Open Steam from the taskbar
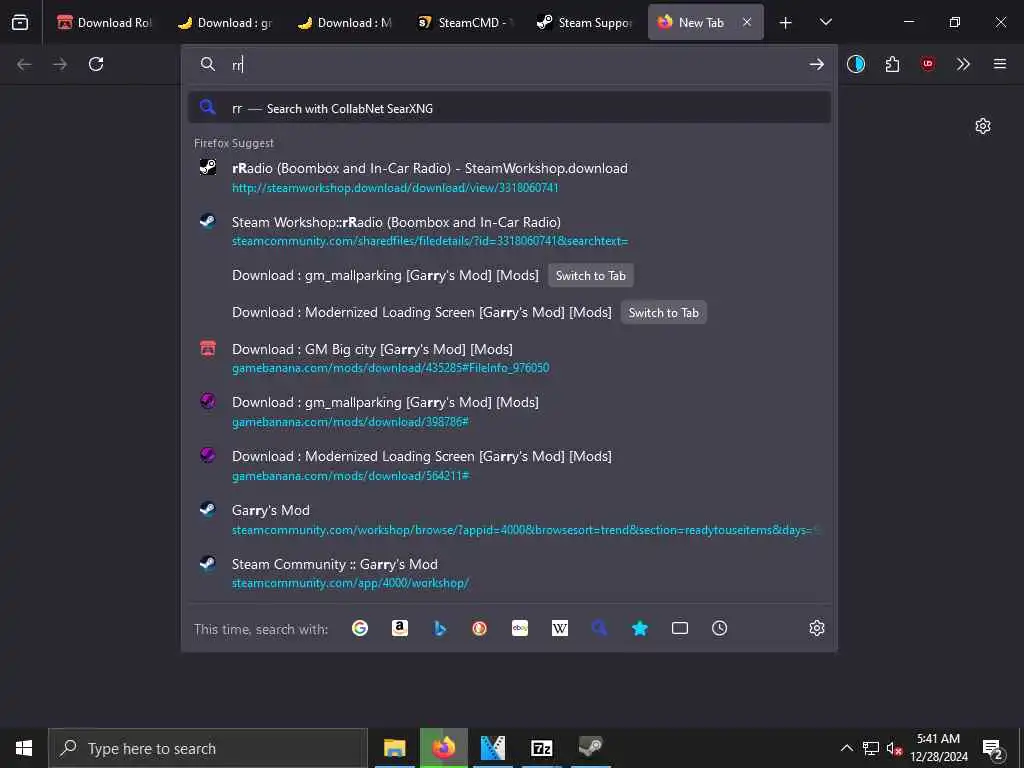This screenshot has height=768, width=1024. coord(591,748)
